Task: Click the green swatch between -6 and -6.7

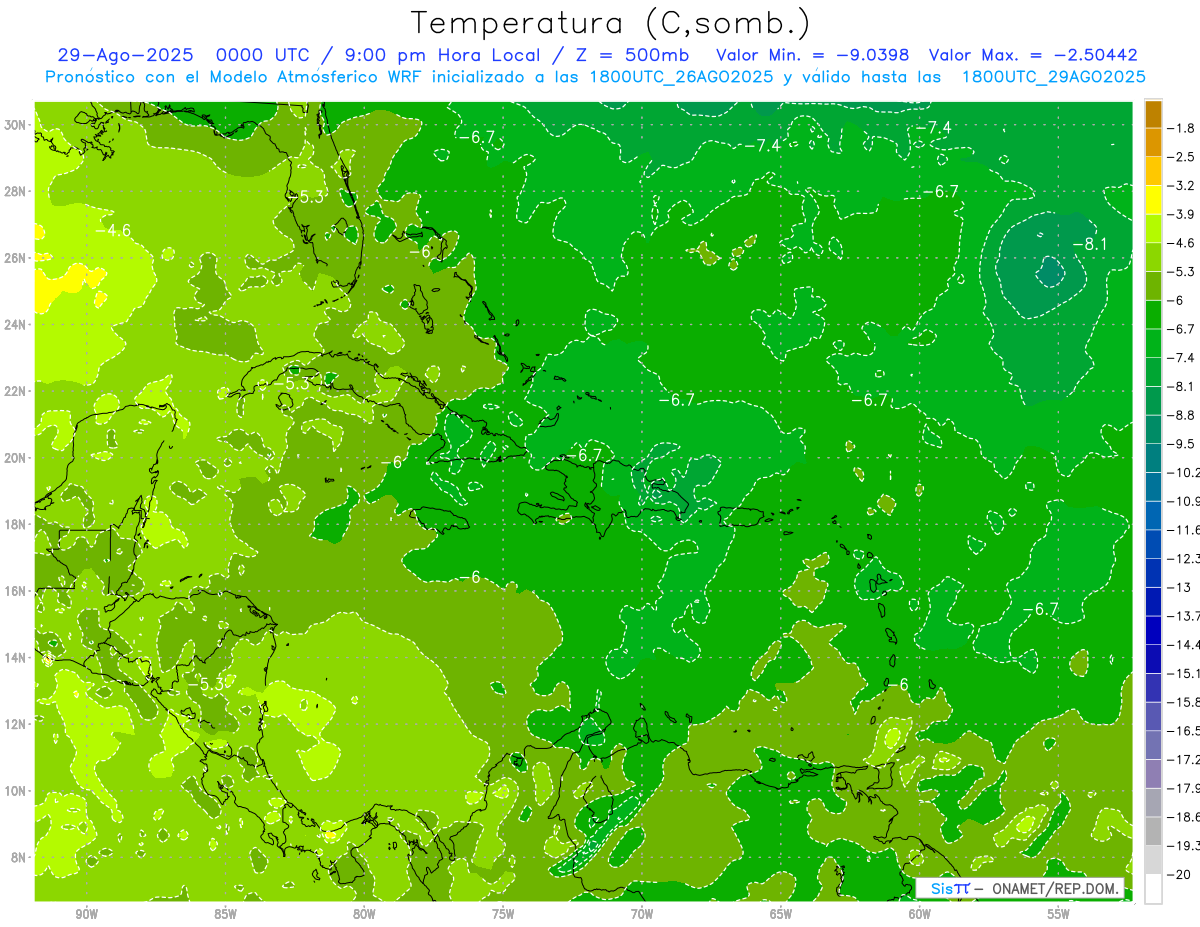Action: [x=1153, y=314]
